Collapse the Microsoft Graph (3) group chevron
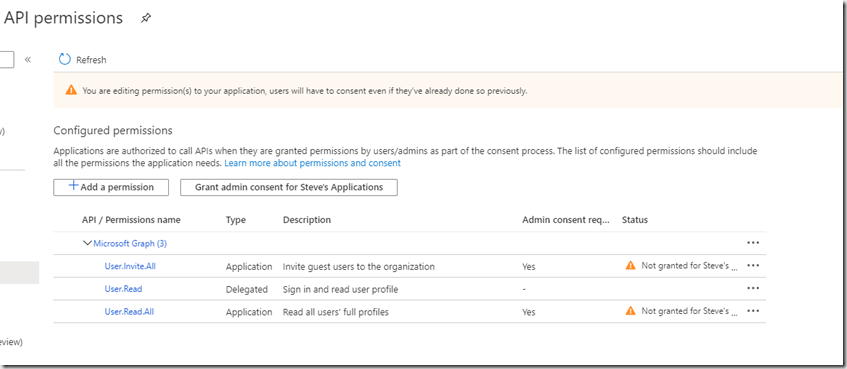847x369 pixels. click(87, 243)
